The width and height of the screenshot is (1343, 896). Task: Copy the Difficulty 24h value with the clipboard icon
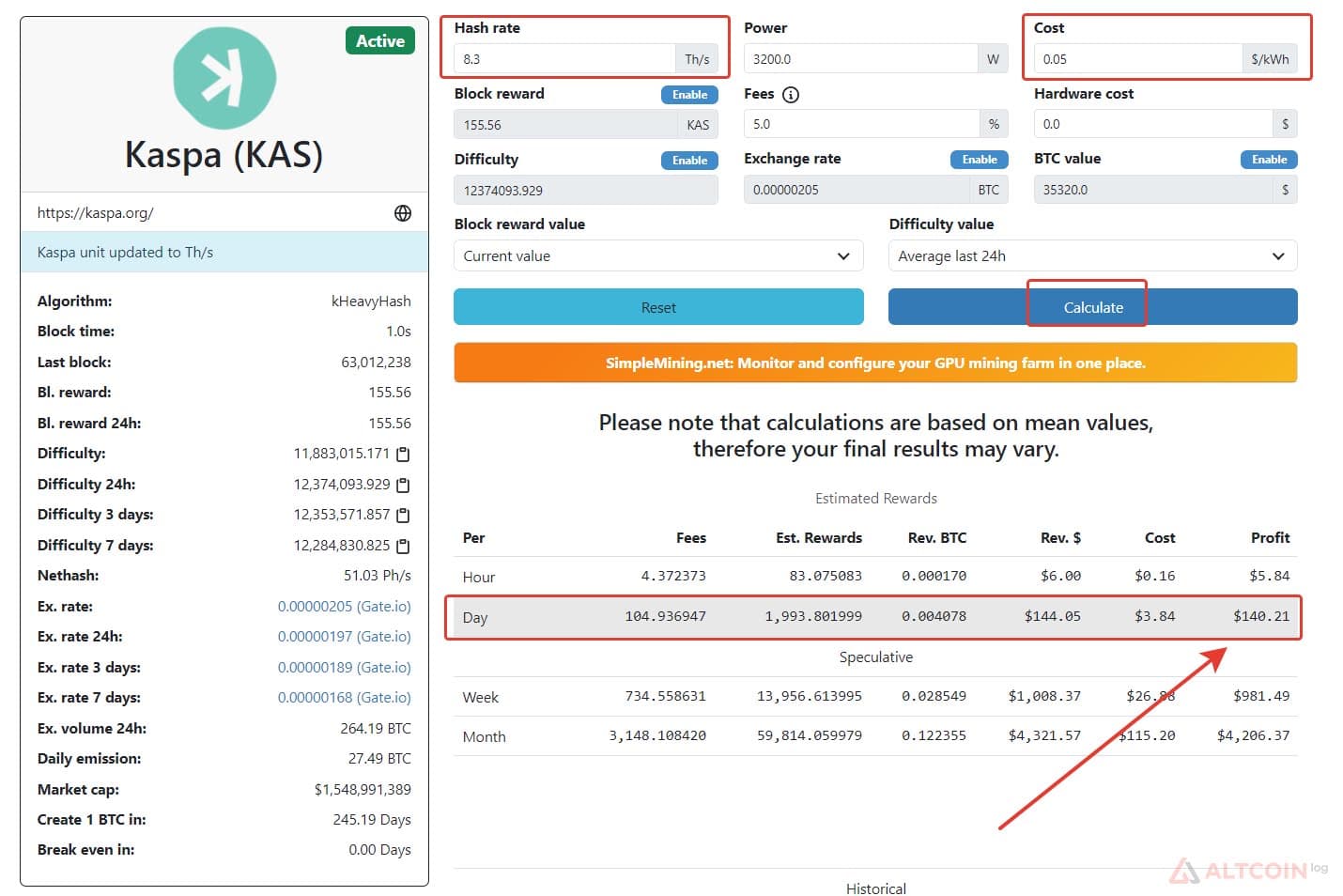point(403,486)
